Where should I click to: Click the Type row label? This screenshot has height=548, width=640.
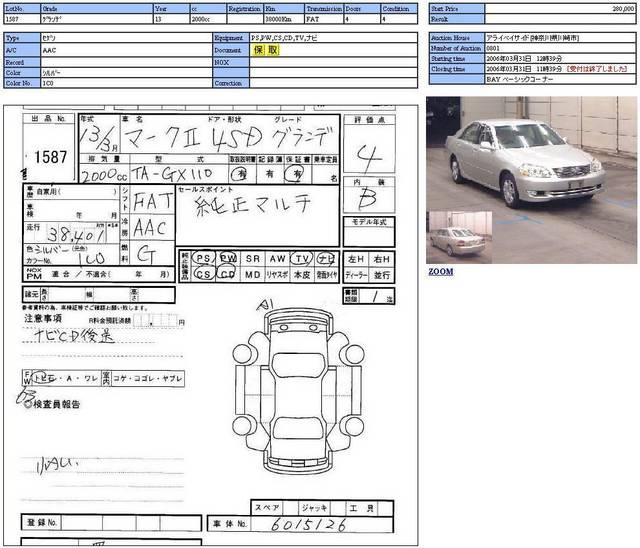pos(22,38)
